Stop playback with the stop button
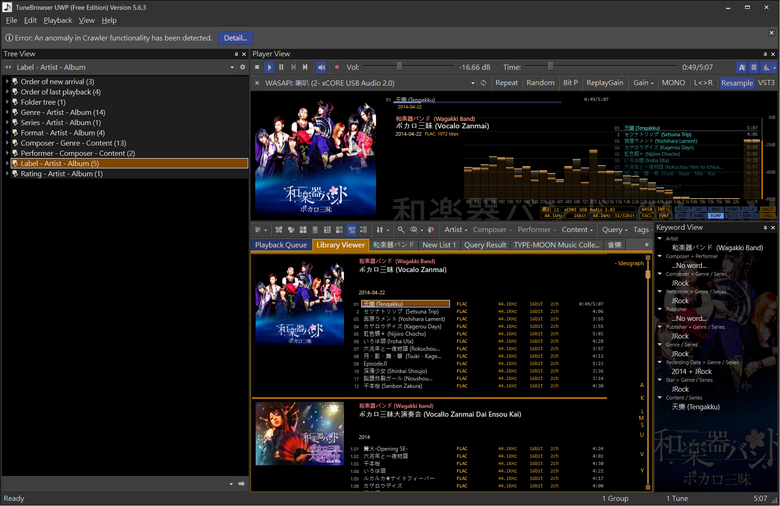This screenshot has height=506, width=780. coord(257,67)
